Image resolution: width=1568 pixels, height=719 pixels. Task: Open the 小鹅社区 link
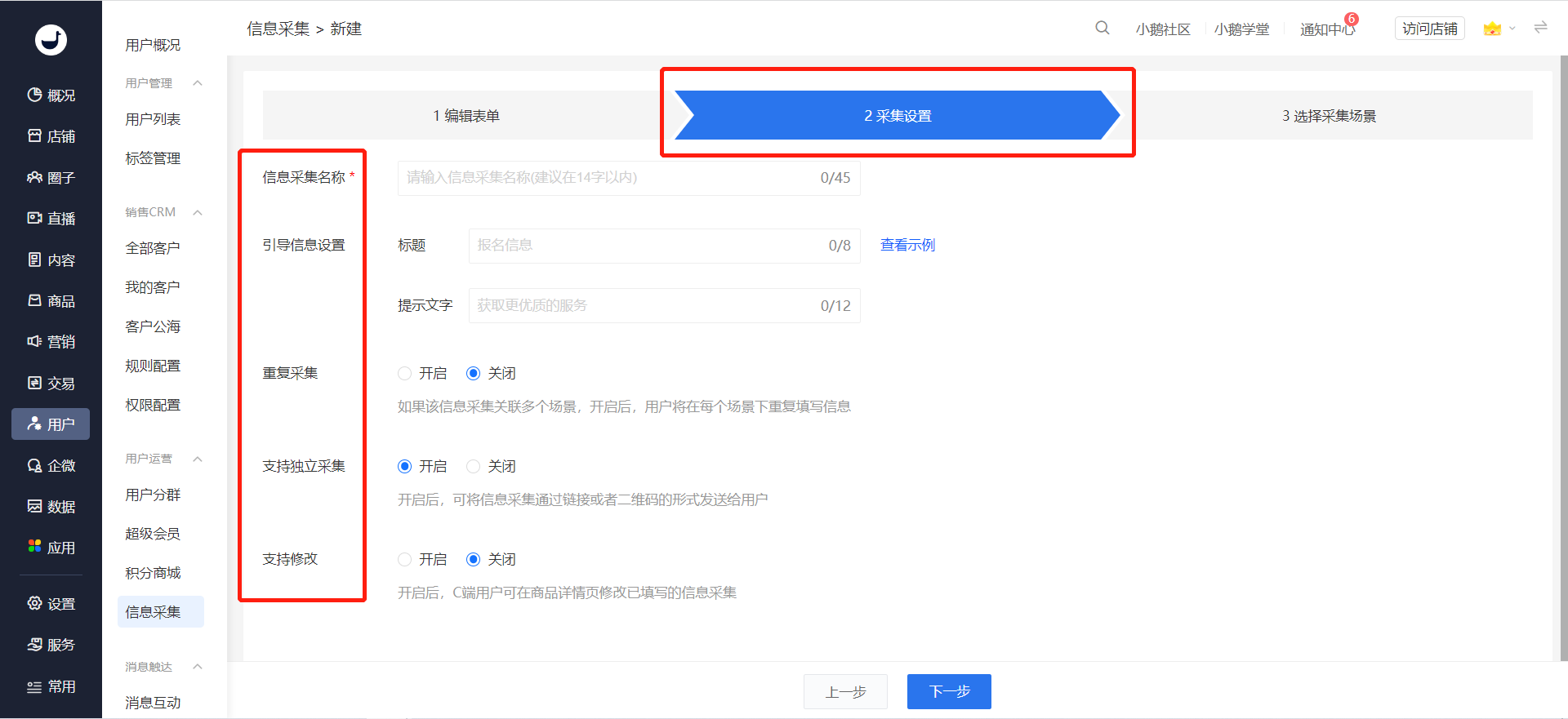coord(1163,29)
